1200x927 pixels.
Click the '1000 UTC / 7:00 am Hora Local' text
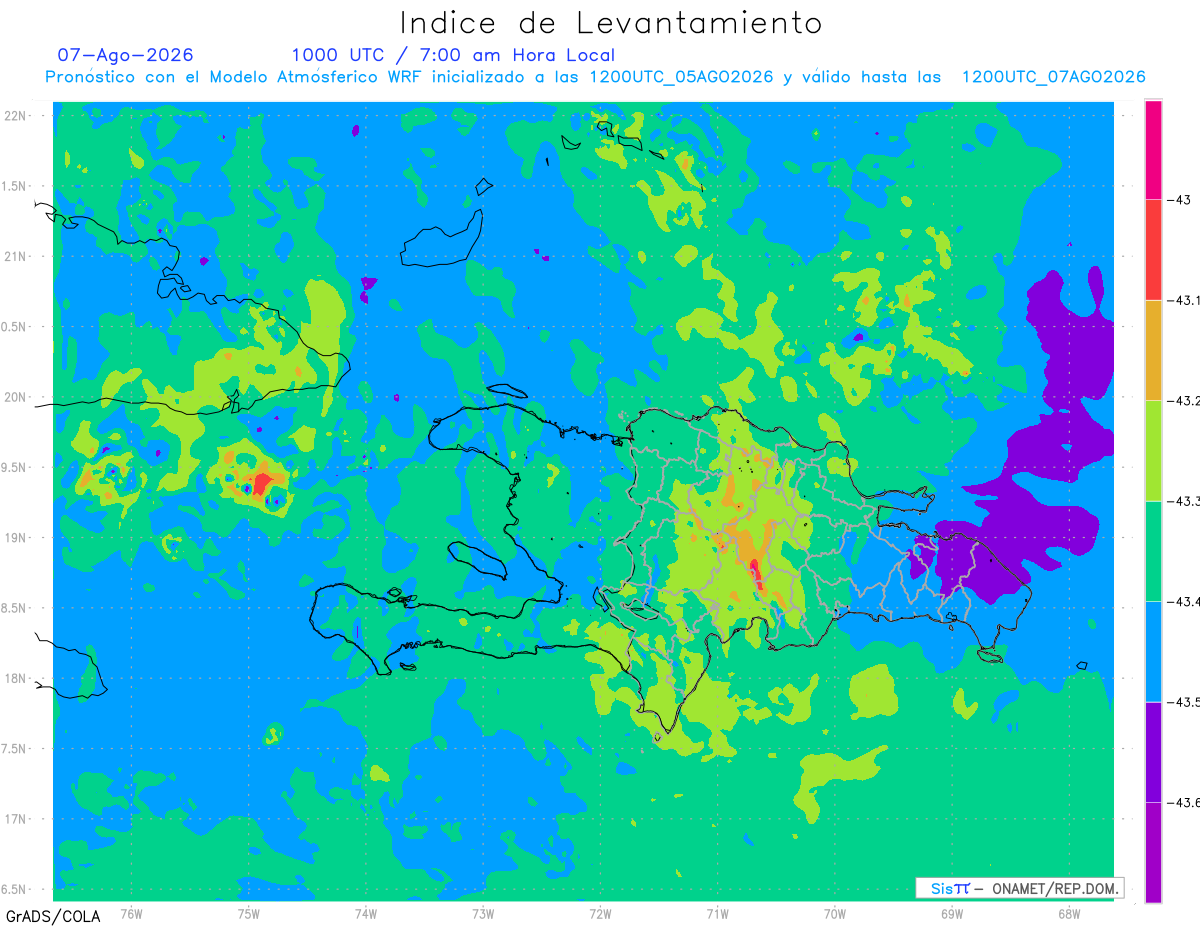(453, 55)
